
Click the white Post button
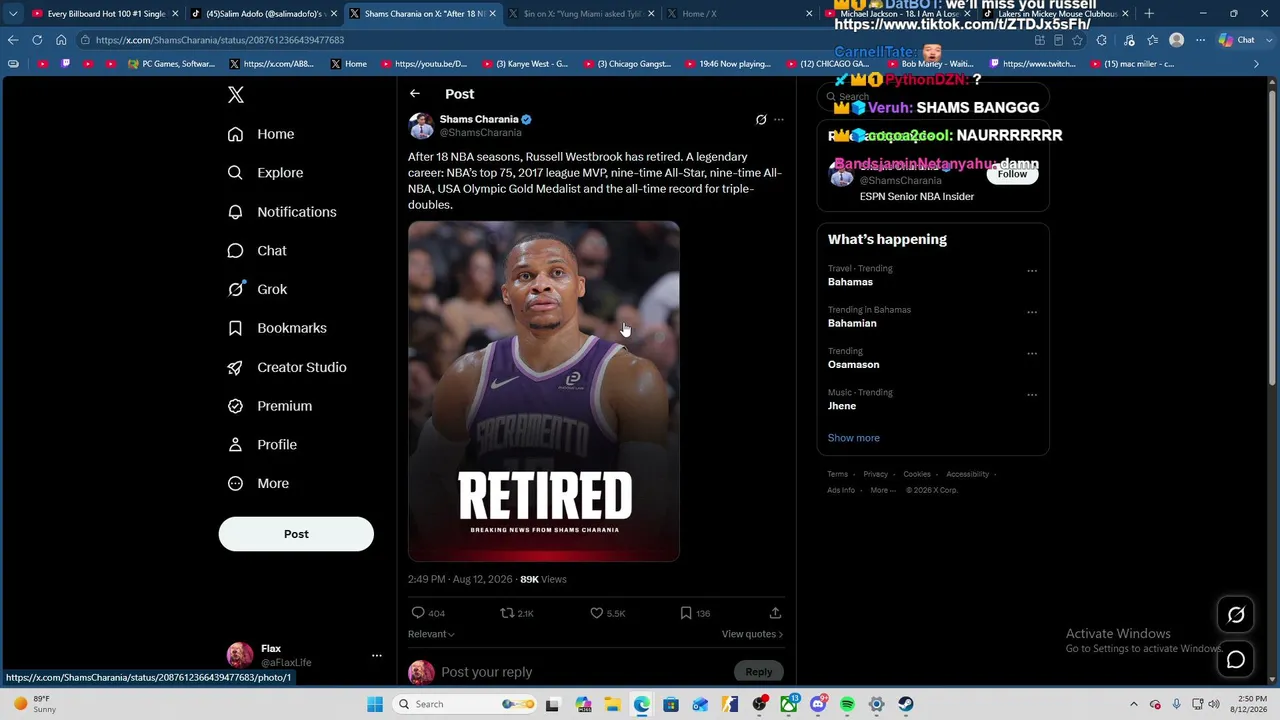tap(296, 534)
